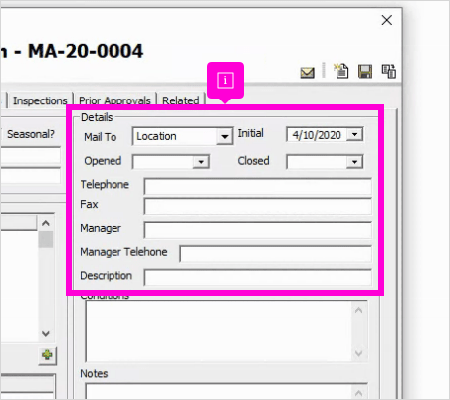Click the Manager Telehone field
The width and height of the screenshot is (450, 400).
(x=275, y=254)
